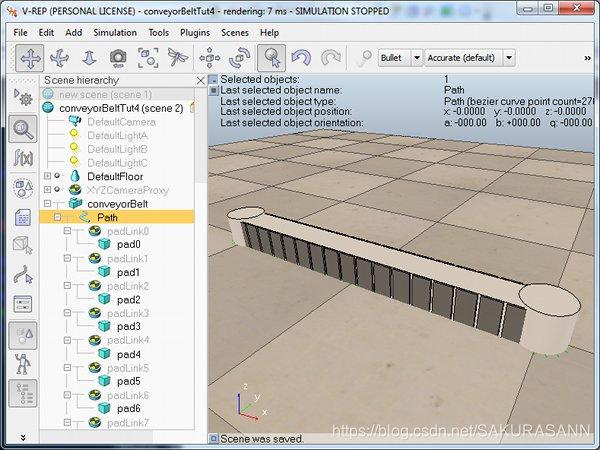Image resolution: width=600 pixels, height=450 pixels.
Task: Open the selection dialog icon
Action: point(23,304)
